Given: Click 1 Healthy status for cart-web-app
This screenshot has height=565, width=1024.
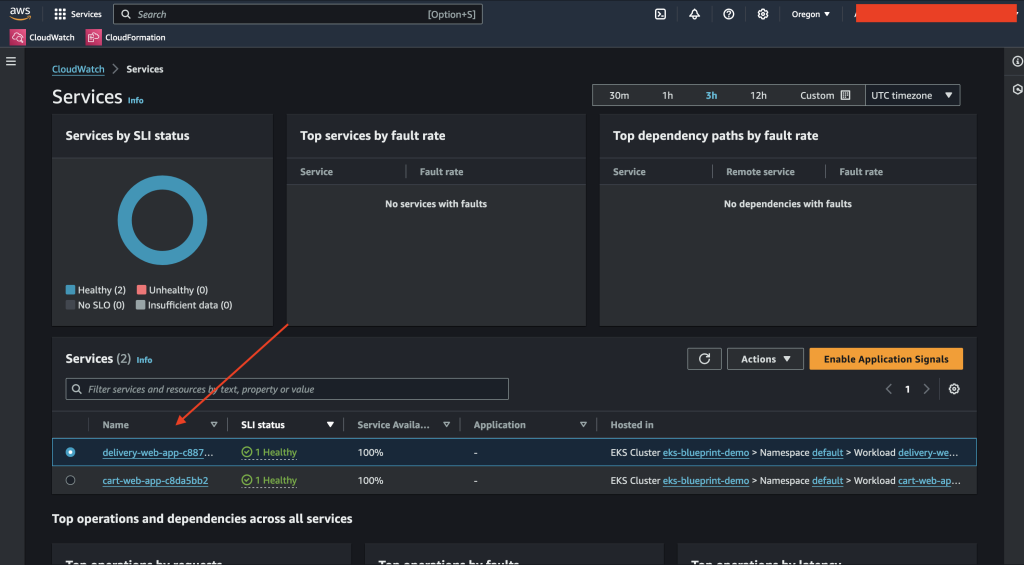Looking at the screenshot, I should 269,480.
